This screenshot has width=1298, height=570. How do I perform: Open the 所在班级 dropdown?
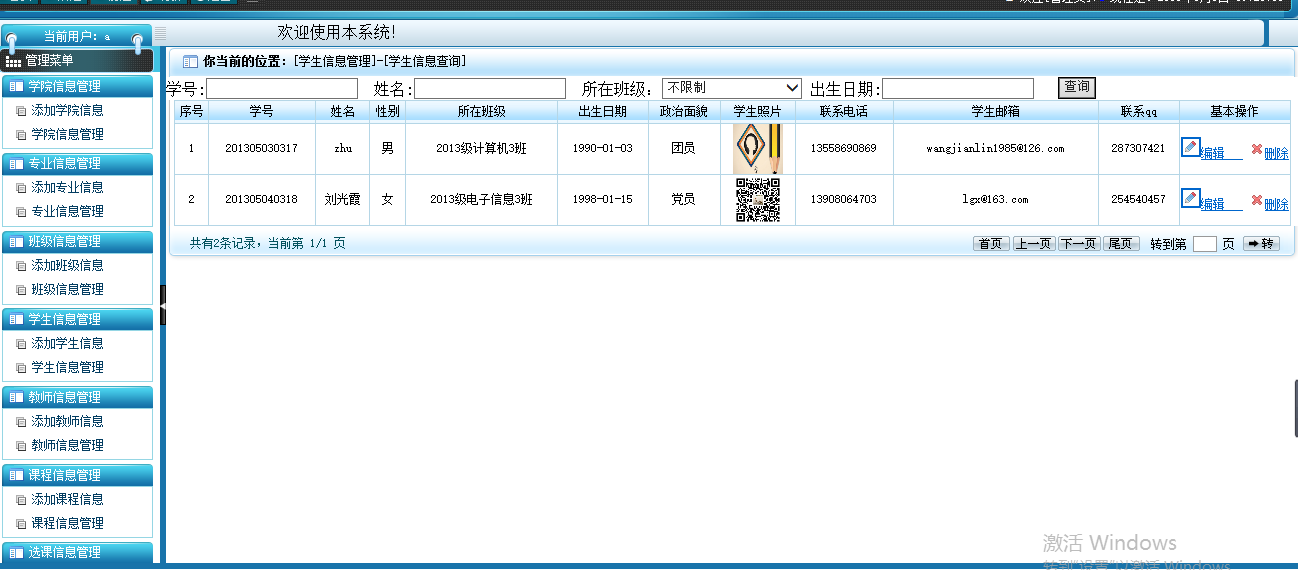(x=731, y=88)
